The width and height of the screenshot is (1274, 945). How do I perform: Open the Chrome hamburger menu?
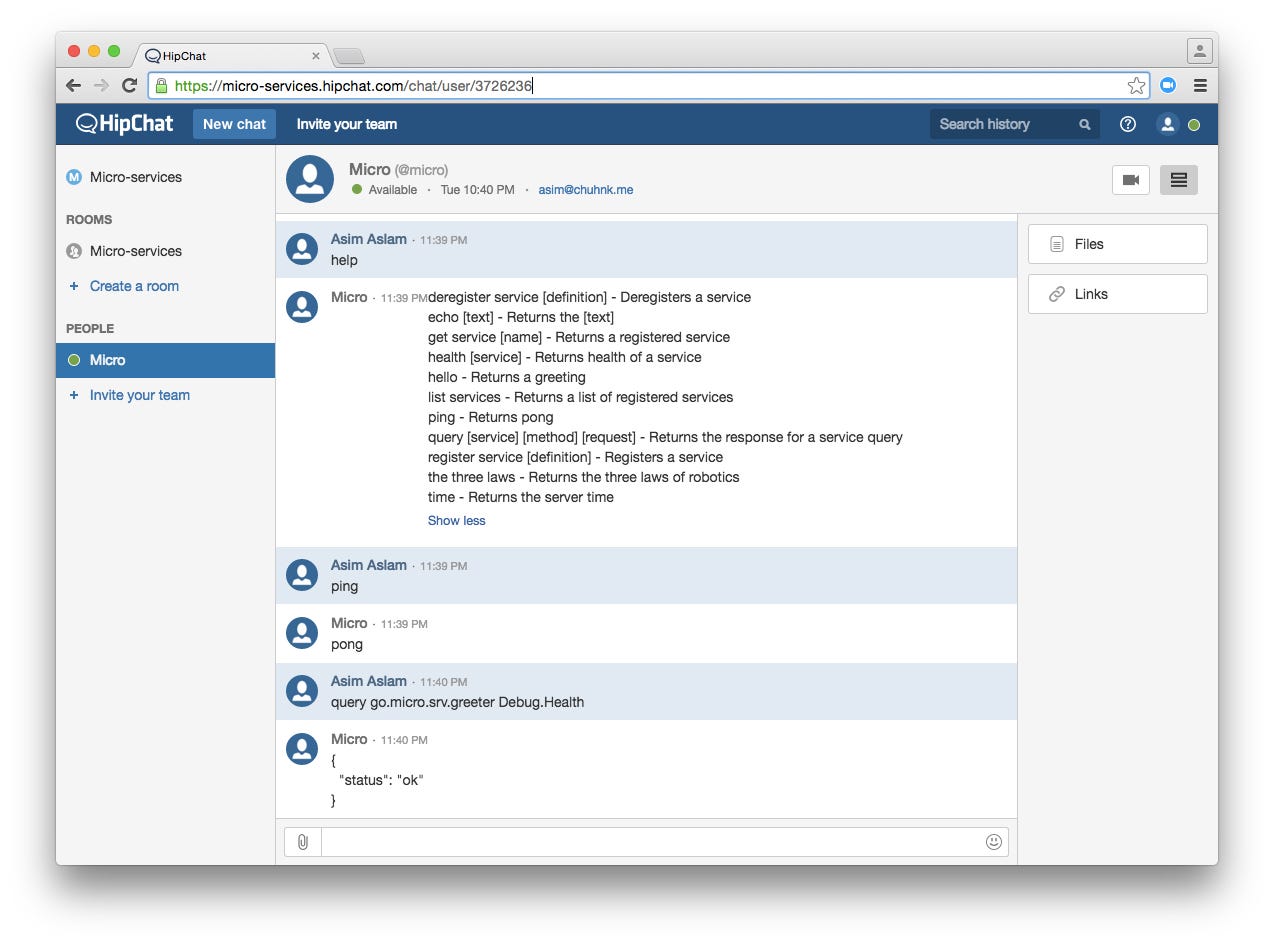[1200, 86]
